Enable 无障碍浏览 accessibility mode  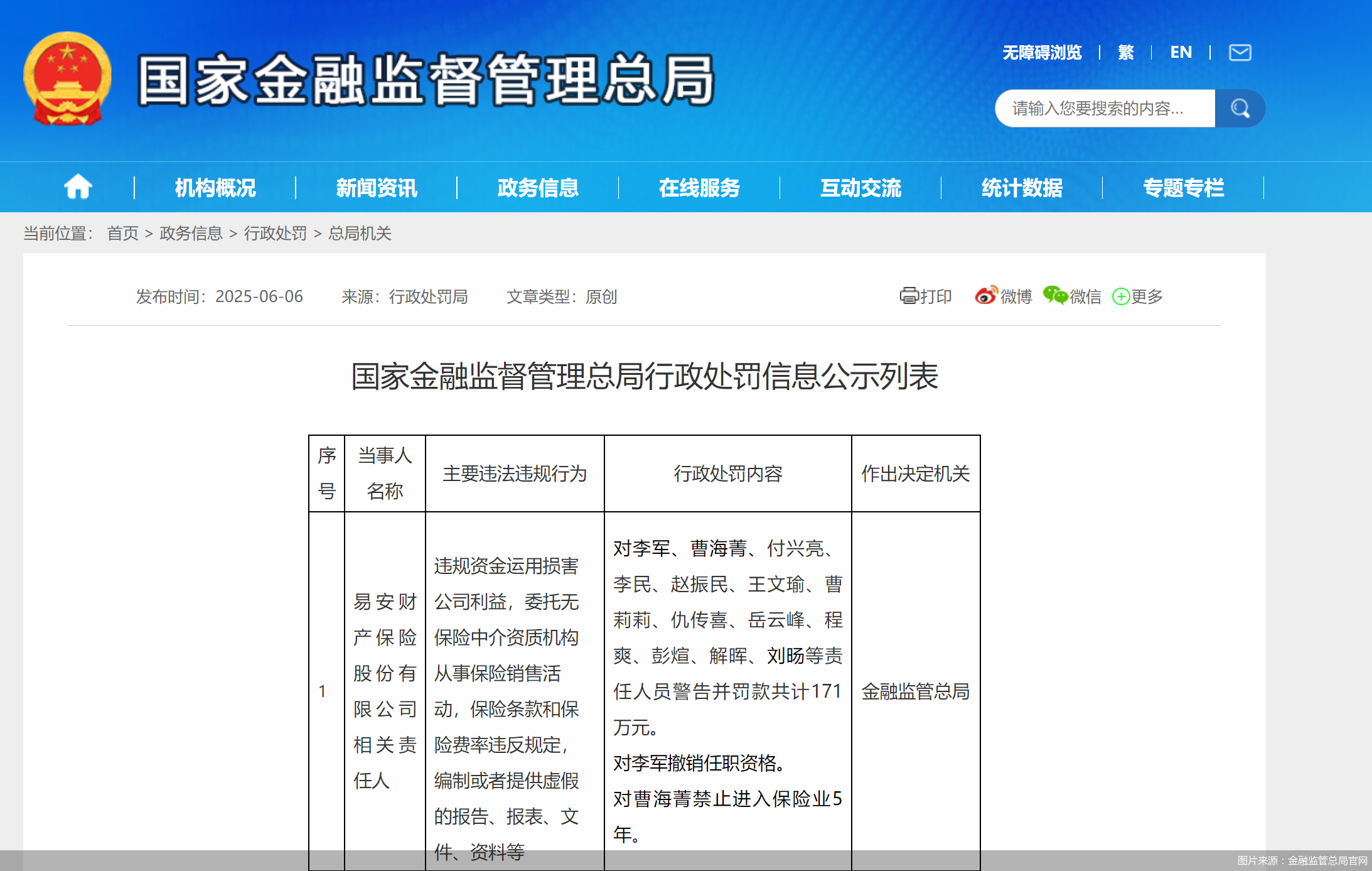click(x=1042, y=52)
